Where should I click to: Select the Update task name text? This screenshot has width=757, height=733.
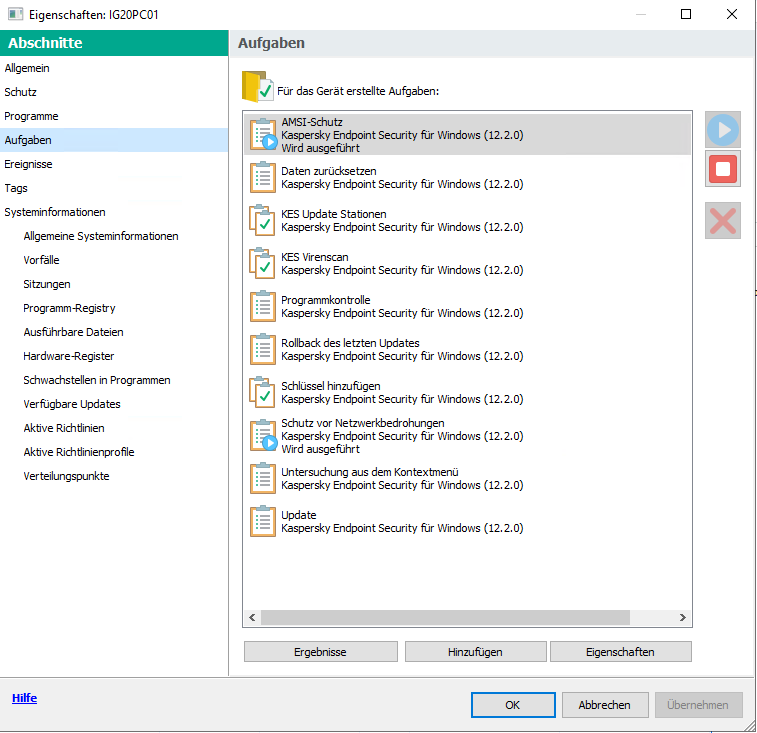299,515
